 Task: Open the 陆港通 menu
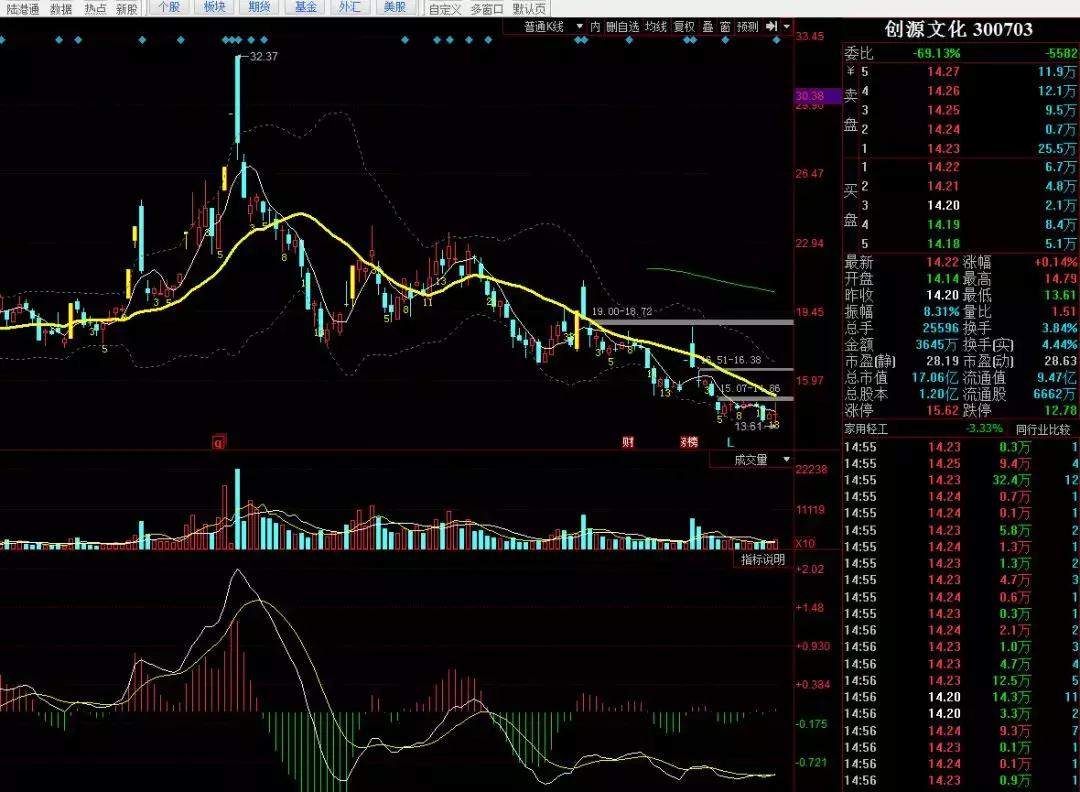click(20, 8)
